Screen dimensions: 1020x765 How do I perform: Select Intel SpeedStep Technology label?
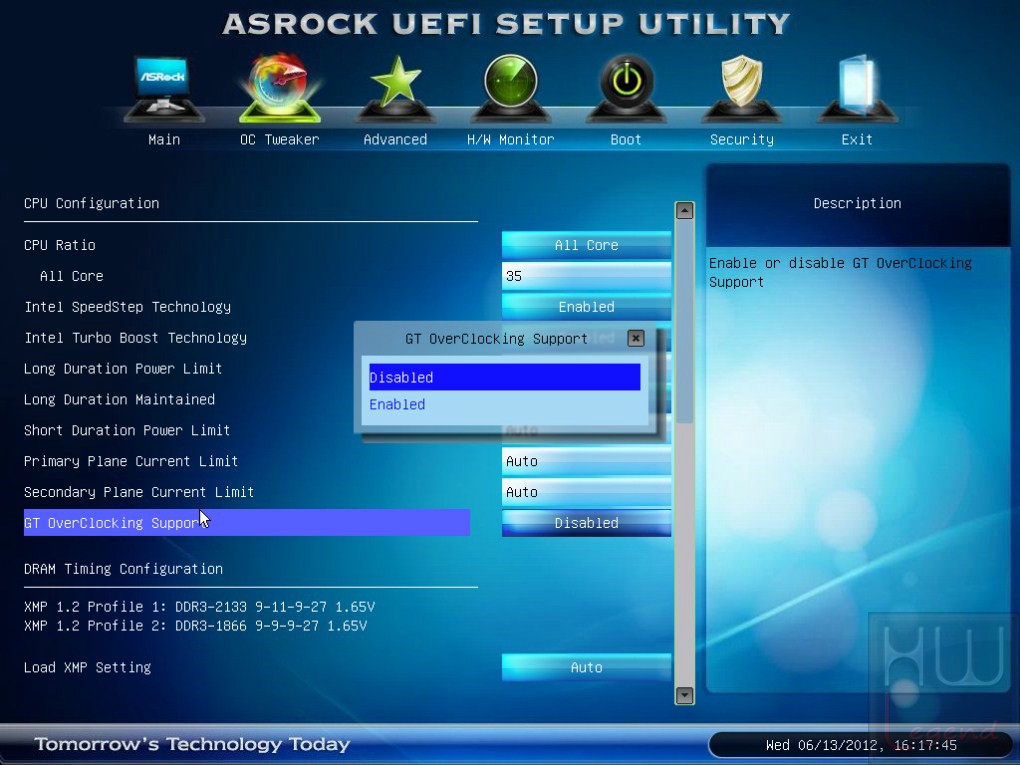[x=128, y=307]
